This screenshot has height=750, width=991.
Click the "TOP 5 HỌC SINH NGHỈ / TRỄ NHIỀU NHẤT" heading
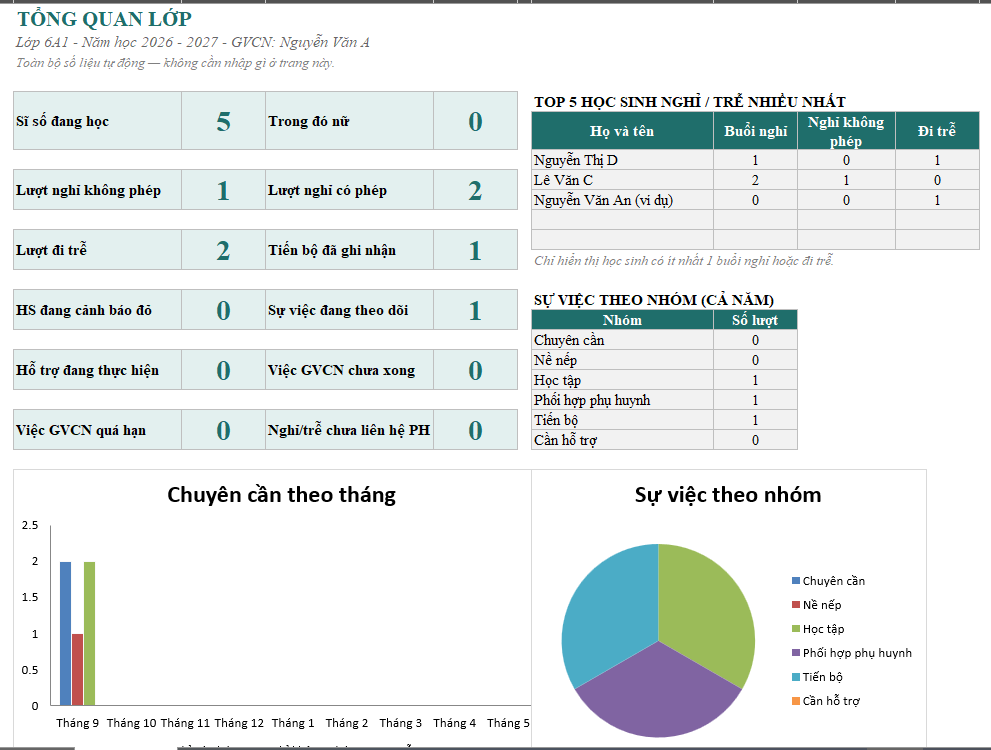coord(690,102)
